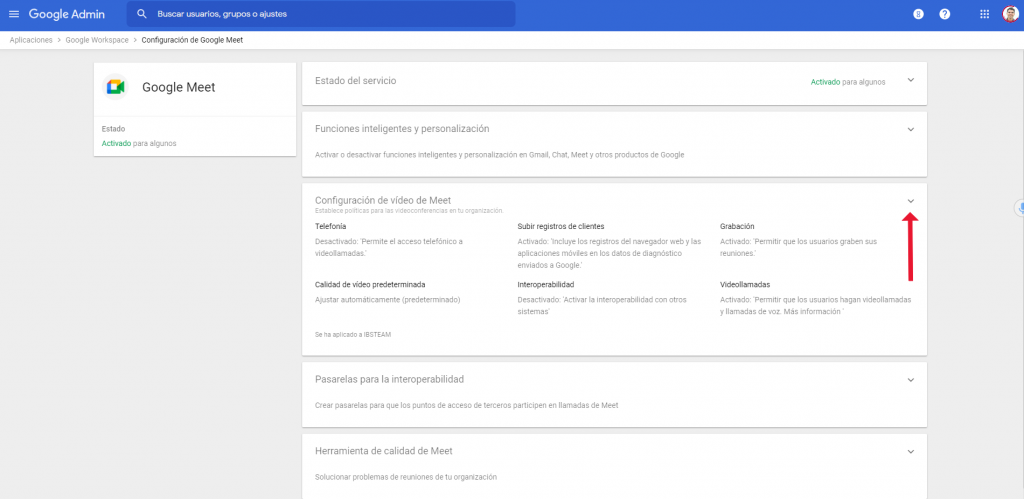This screenshot has width=1024, height=499.
Task: Click 'Ajustar automáticamente (predeterminado)' value
Action: (x=388, y=300)
